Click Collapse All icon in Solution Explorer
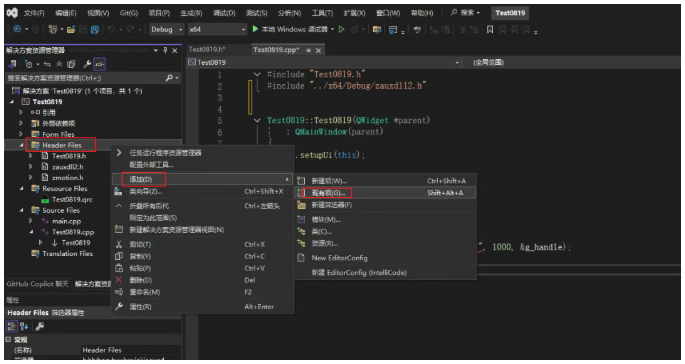 point(59,64)
